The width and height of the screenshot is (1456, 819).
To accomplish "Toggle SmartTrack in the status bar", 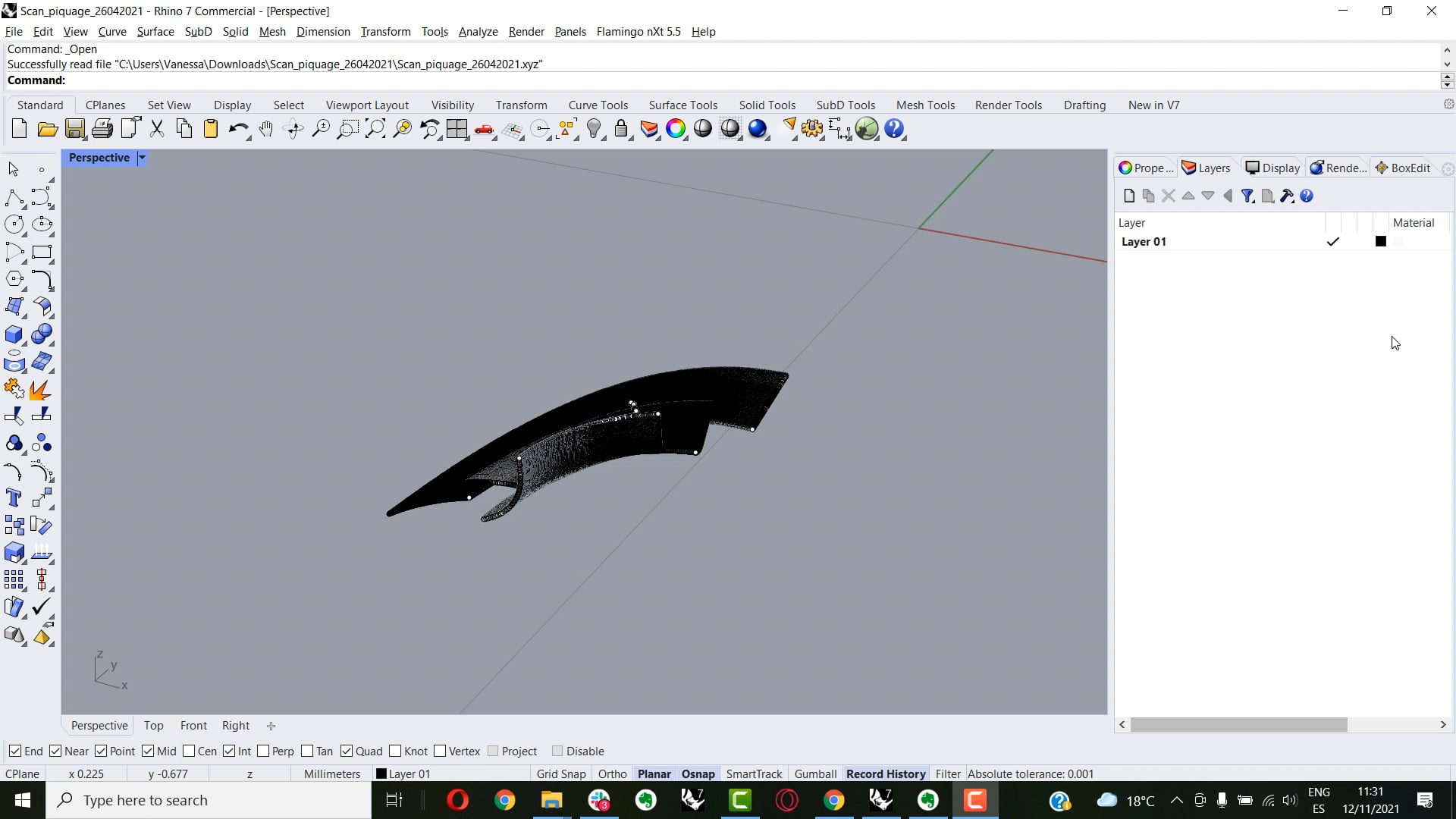I will click(754, 774).
